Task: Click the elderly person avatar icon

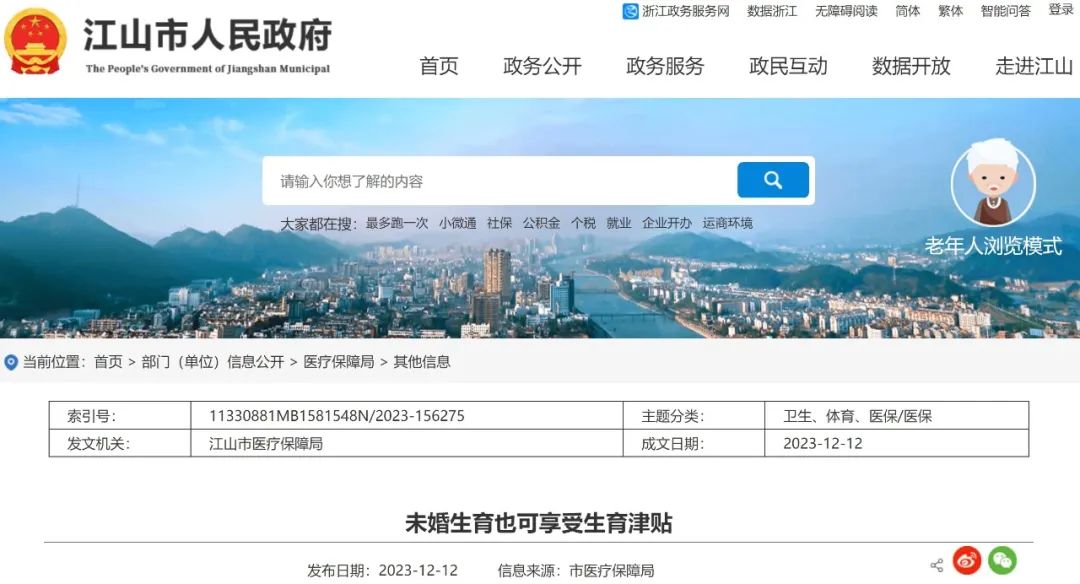Action: click(993, 183)
